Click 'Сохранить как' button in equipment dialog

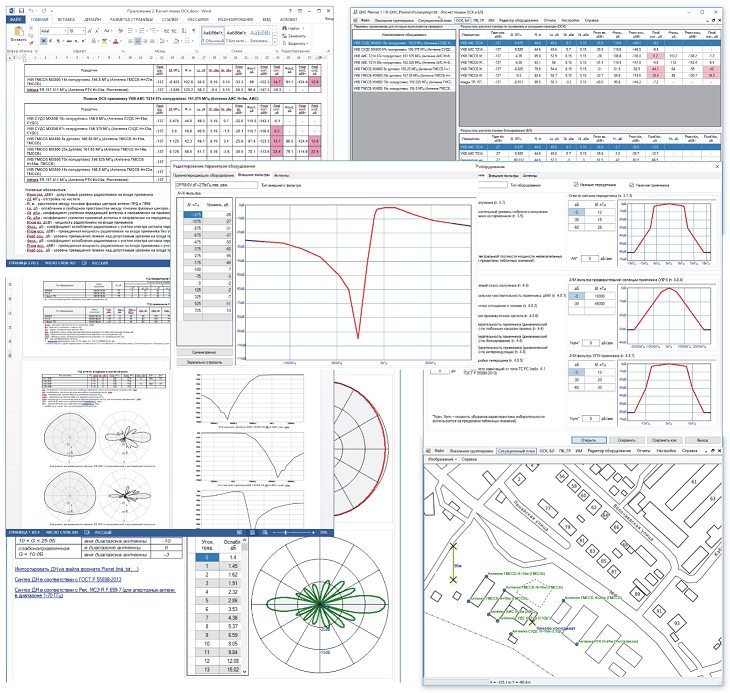tap(664, 440)
